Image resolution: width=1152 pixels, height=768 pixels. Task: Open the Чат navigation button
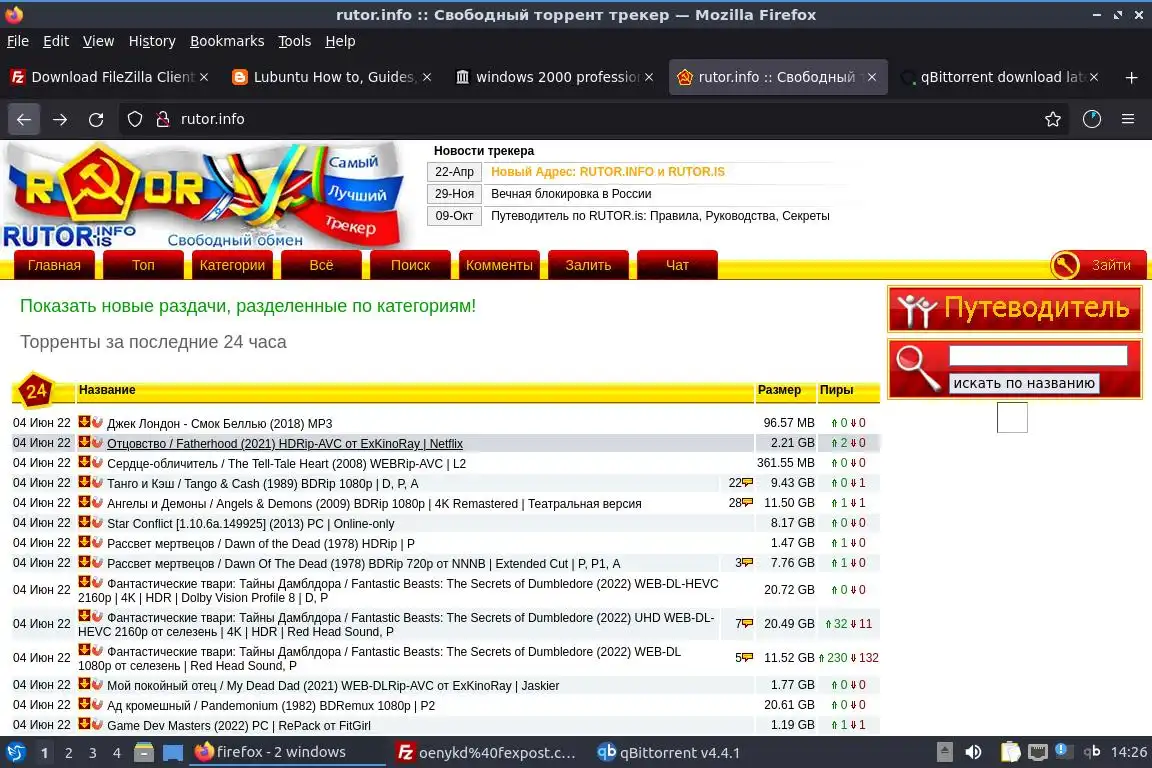[x=677, y=265]
